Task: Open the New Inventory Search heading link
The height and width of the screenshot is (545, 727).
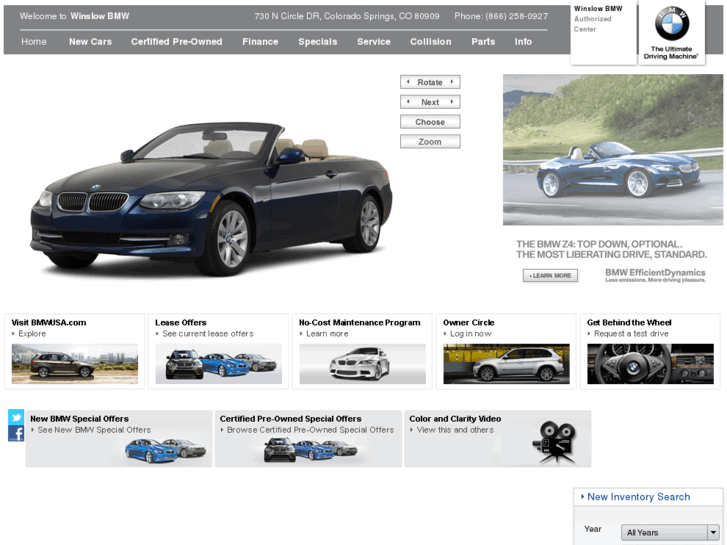Action: [638, 497]
